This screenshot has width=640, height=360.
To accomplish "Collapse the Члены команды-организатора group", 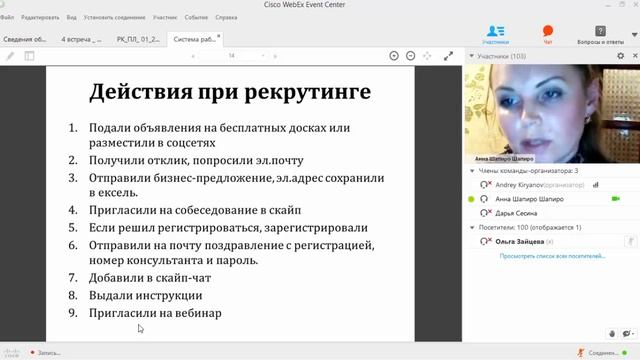I will tap(472, 171).
